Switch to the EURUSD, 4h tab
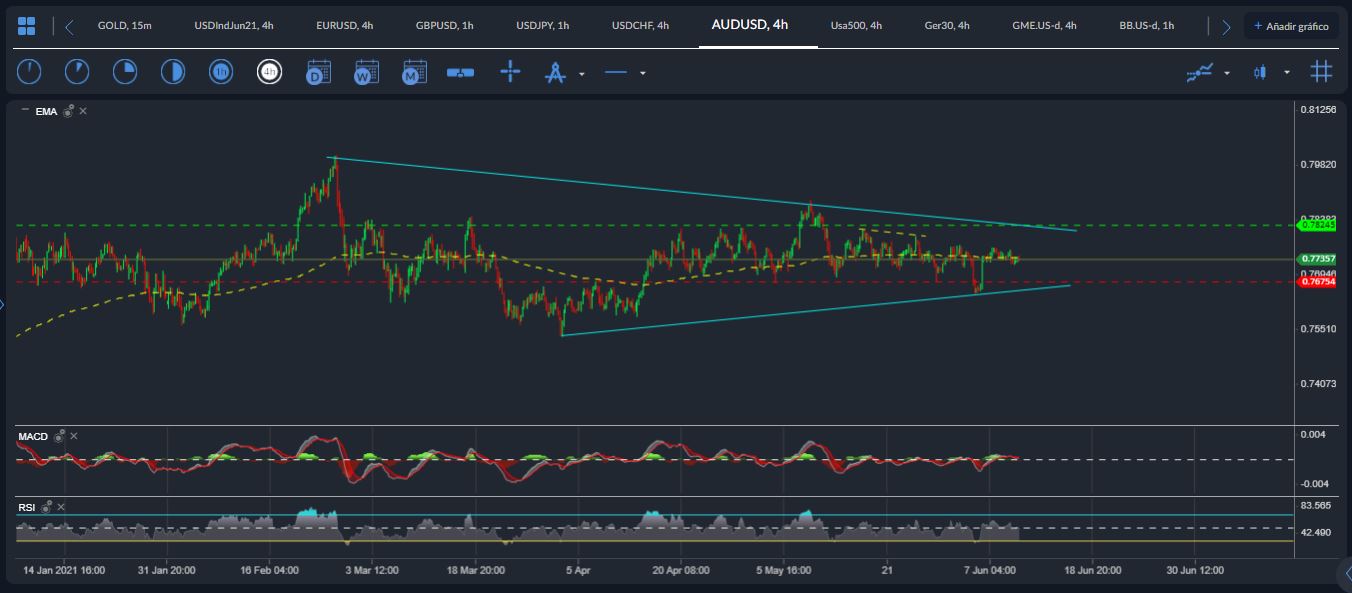 [x=345, y=26]
